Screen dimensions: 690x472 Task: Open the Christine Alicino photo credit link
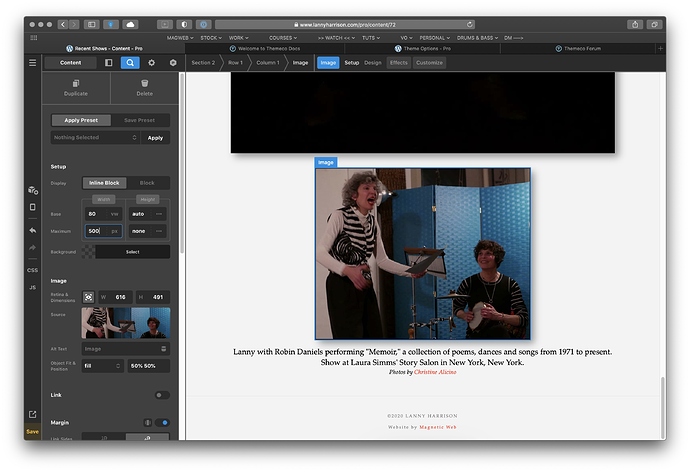[x=435, y=372]
